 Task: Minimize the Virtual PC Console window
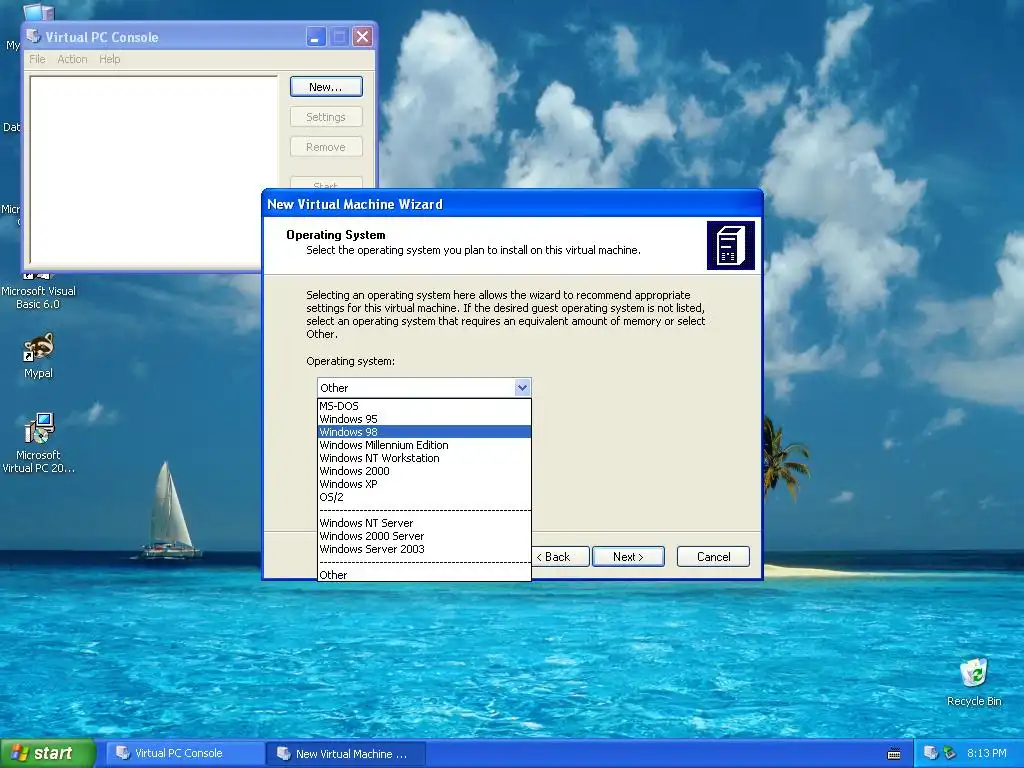click(x=316, y=37)
